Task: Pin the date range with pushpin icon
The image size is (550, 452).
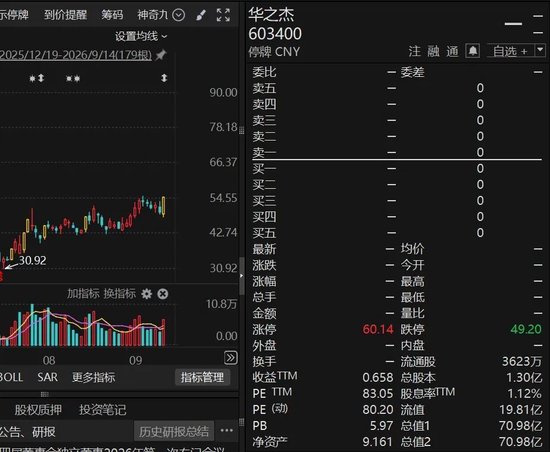Action: tap(161, 55)
